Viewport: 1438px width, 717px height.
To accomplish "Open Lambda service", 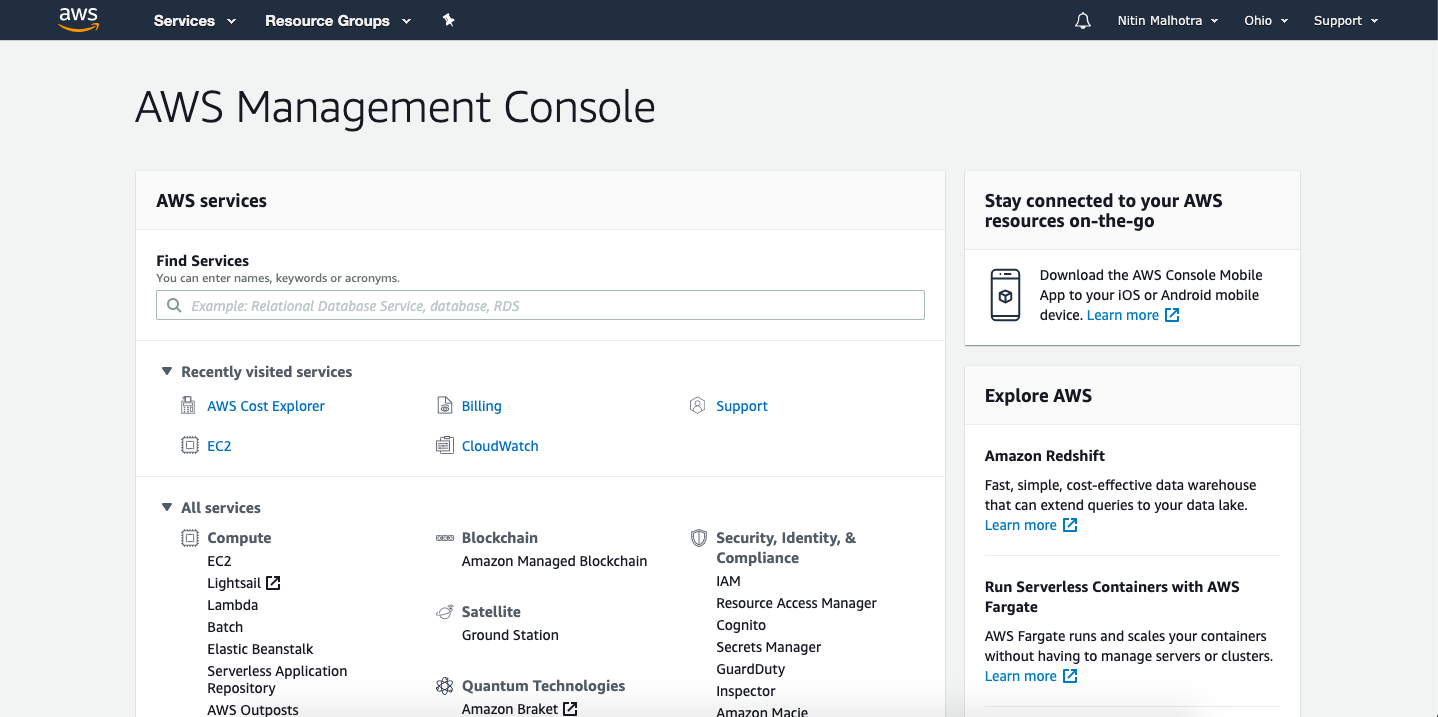I will pos(232,605).
